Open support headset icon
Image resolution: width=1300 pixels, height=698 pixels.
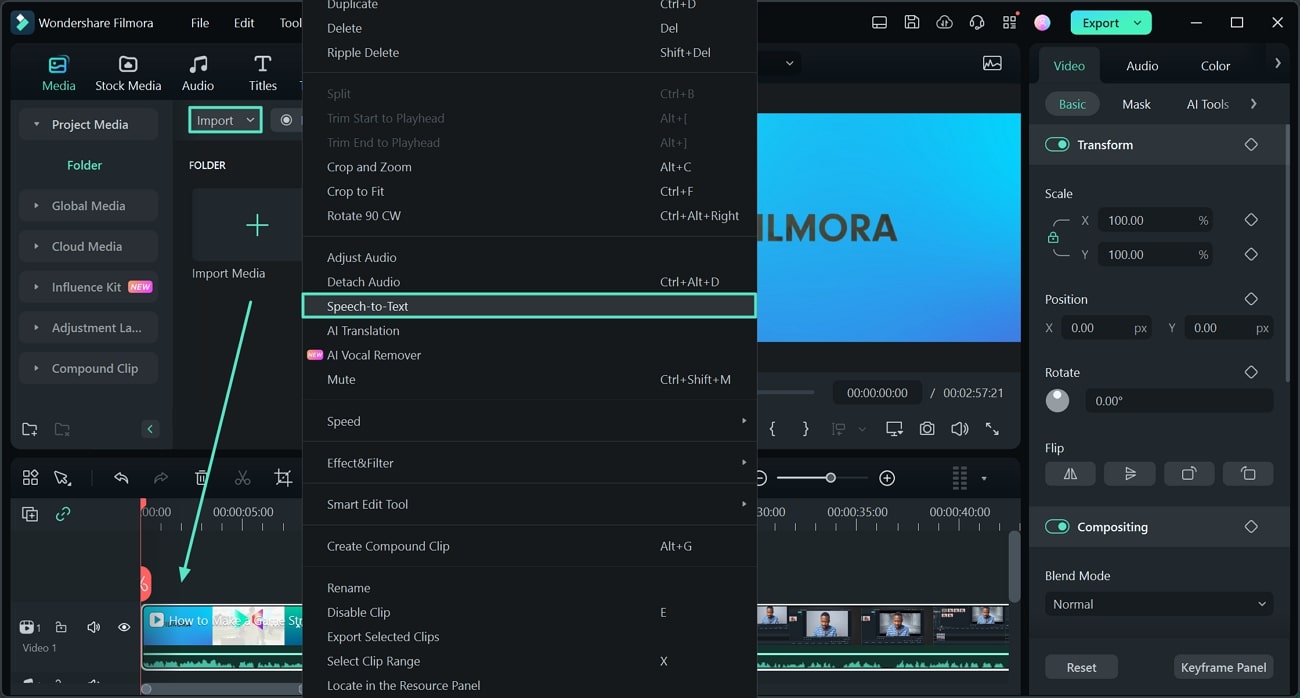[x=977, y=23]
